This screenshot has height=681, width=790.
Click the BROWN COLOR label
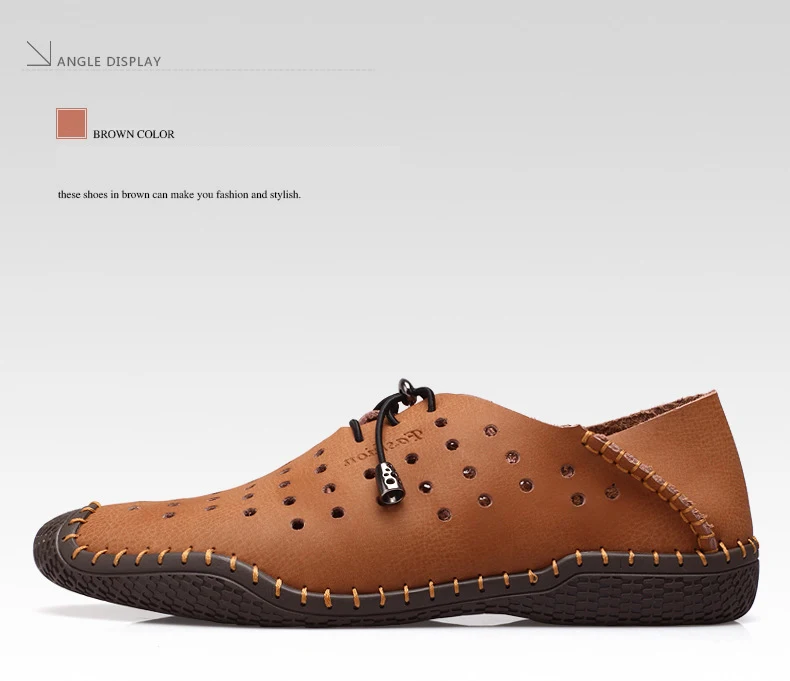tap(134, 134)
